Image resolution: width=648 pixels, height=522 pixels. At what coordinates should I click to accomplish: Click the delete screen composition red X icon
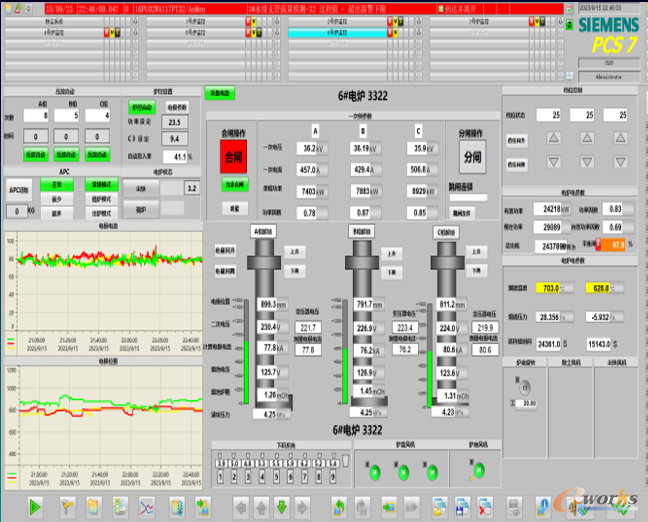pyautogui.click(x=485, y=507)
